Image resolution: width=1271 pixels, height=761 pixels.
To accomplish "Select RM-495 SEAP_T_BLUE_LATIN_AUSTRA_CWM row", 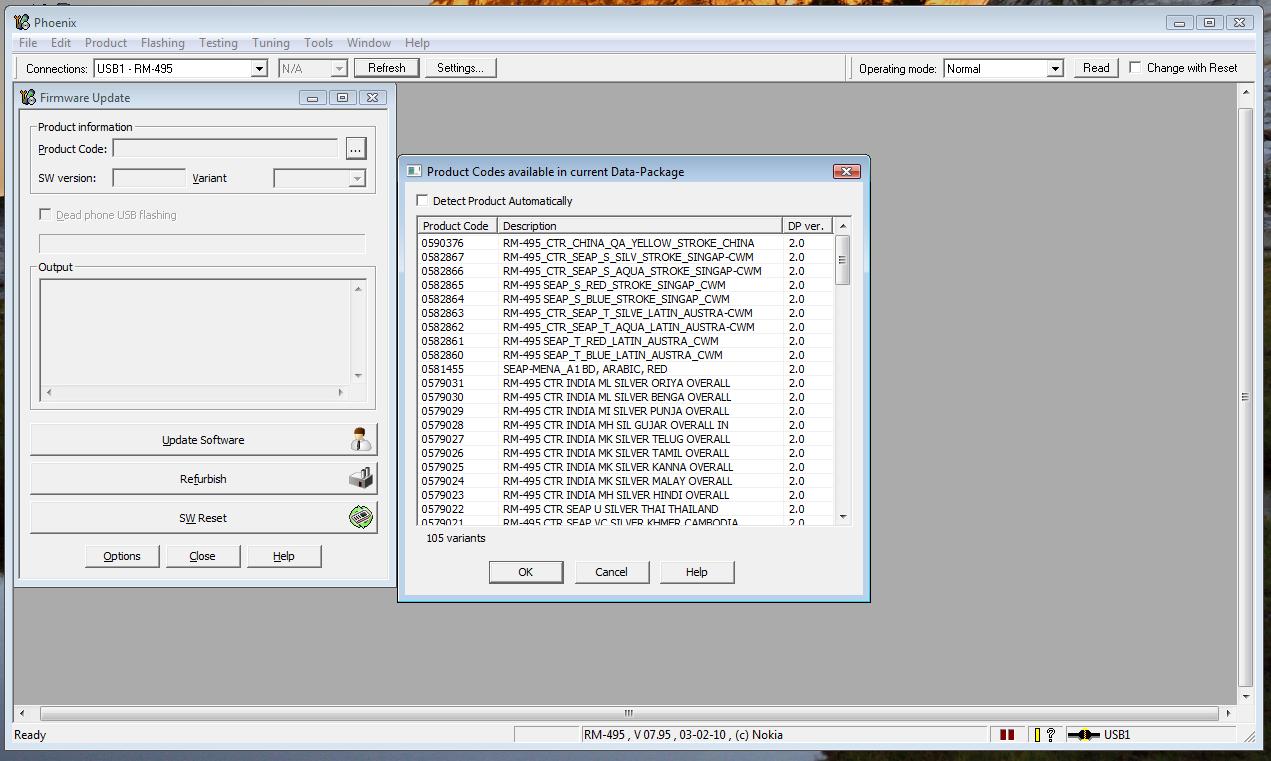I will 626,355.
